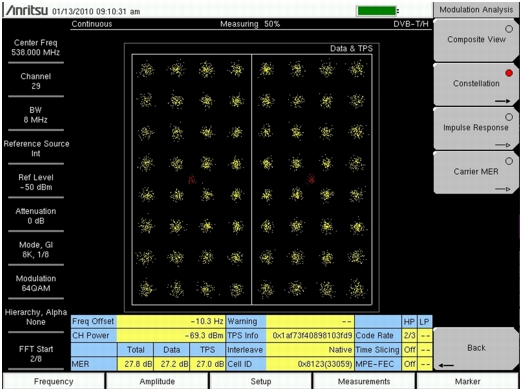
Task: Select the Constellation radio indicator
Action: click(x=509, y=73)
